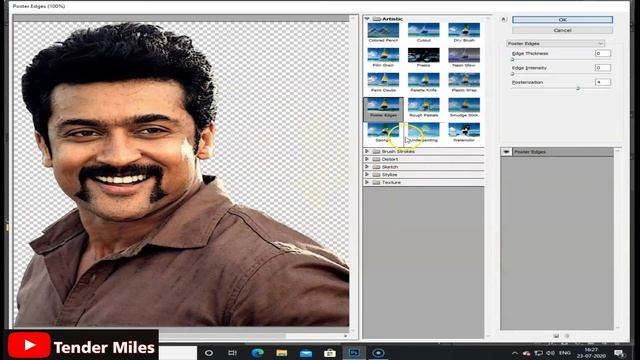The width and height of the screenshot is (640, 360).
Task: Click the Edge Thickness slider handle
Action: [x=512, y=60]
